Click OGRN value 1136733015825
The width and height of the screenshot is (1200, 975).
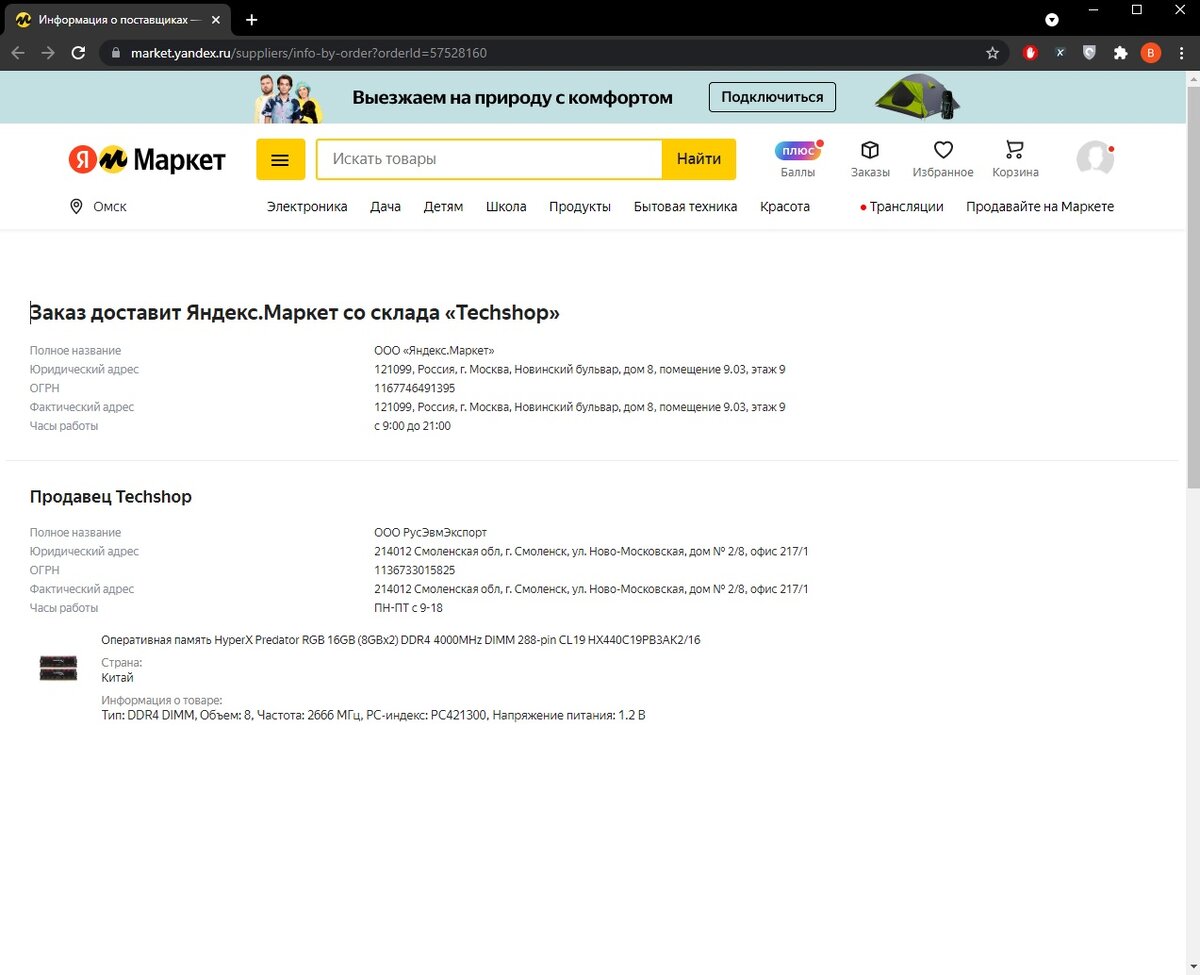[415, 570]
